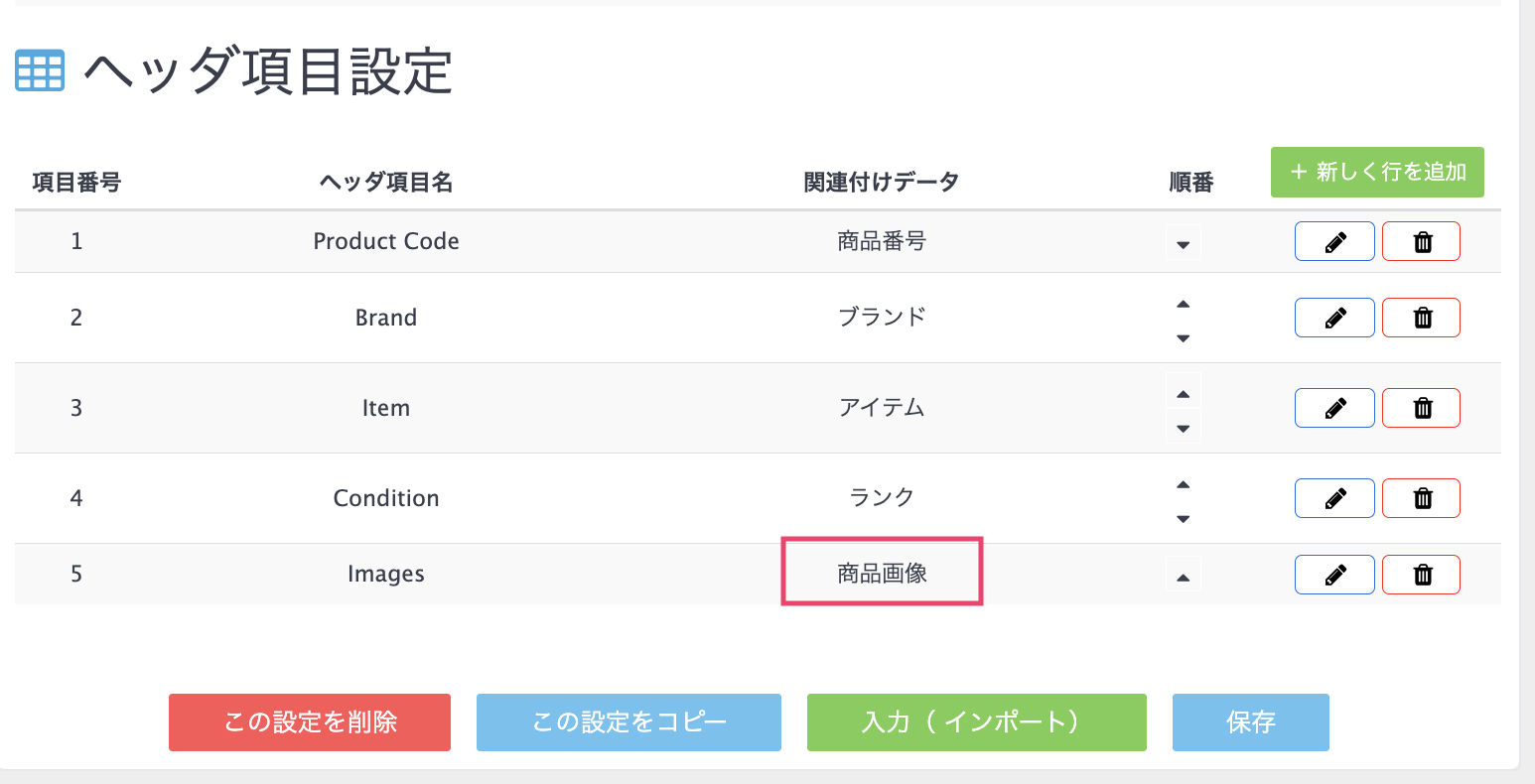The height and width of the screenshot is (784, 1535).
Task: Select the Condition header name cell
Action: click(x=386, y=498)
